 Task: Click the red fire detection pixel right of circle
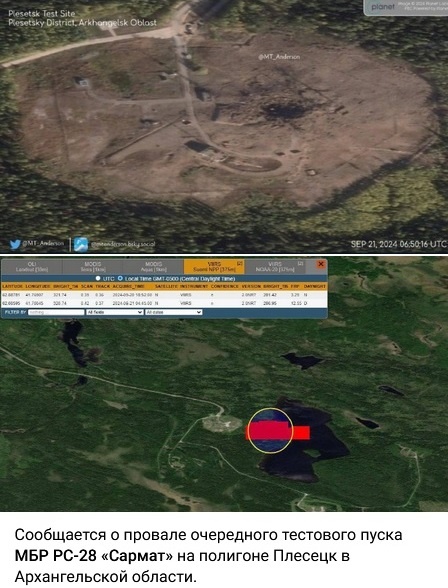301,432
